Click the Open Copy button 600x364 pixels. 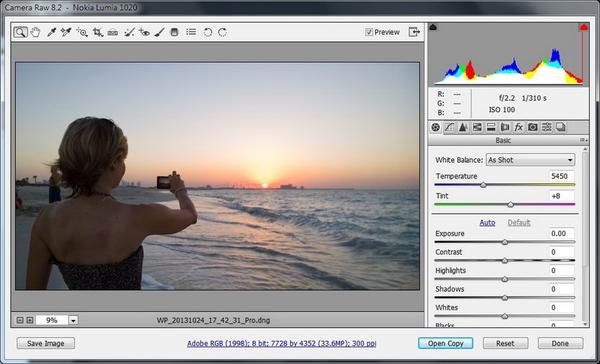(445, 343)
